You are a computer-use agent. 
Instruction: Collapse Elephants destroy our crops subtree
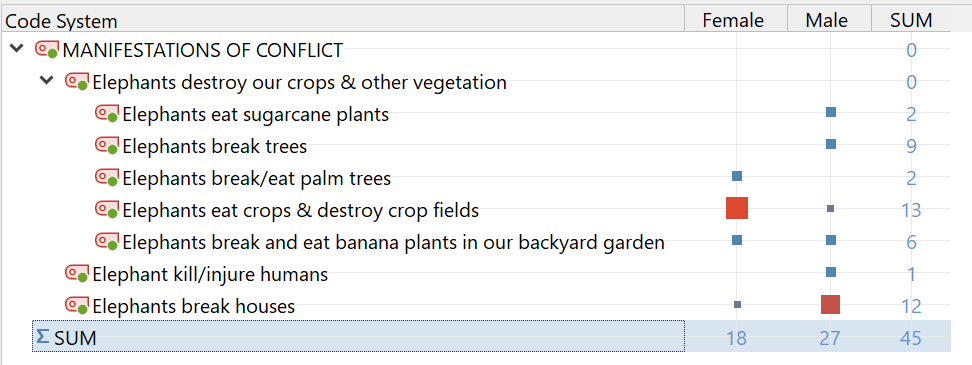point(46,81)
